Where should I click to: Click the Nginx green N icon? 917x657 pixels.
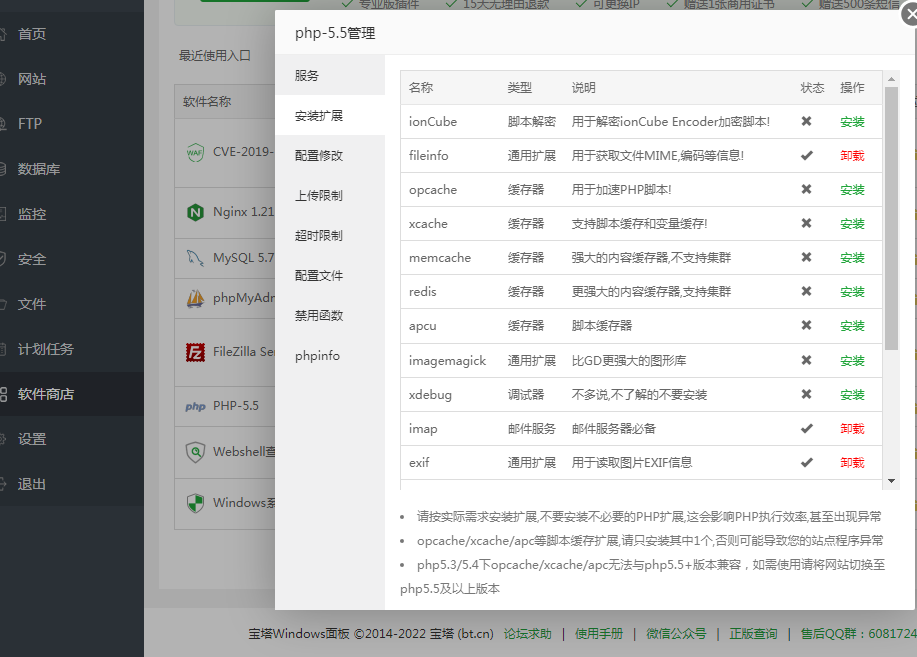click(x=195, y=212)
